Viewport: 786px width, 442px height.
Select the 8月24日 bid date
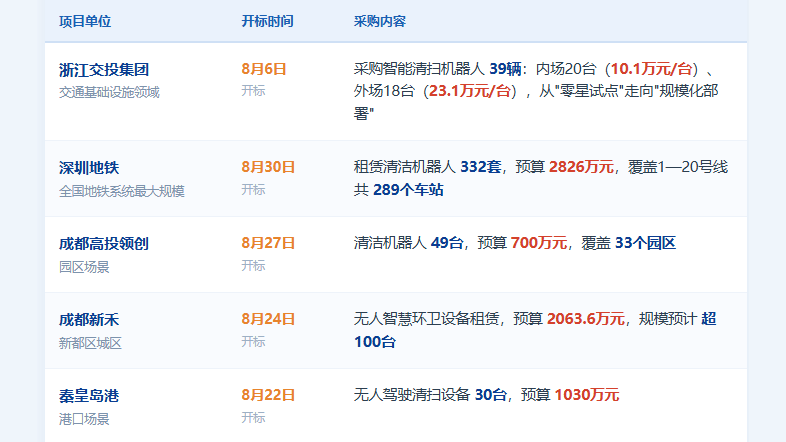[268, 319]
